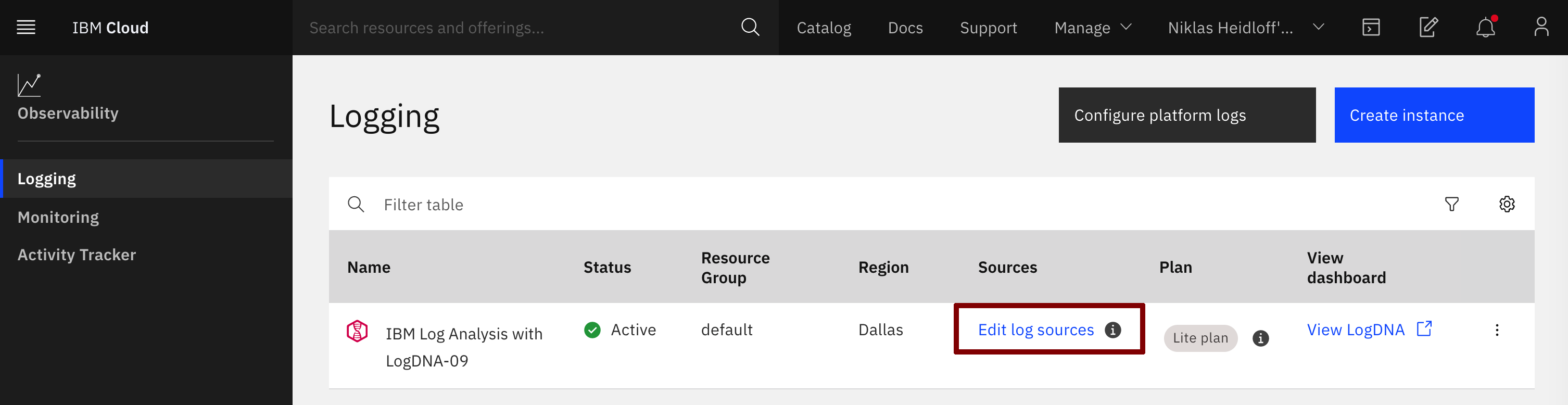Image resolution: width=1568 pixels, height=405 pixels.
Task: Open the table filter funnel icon
Action: 1451,204
